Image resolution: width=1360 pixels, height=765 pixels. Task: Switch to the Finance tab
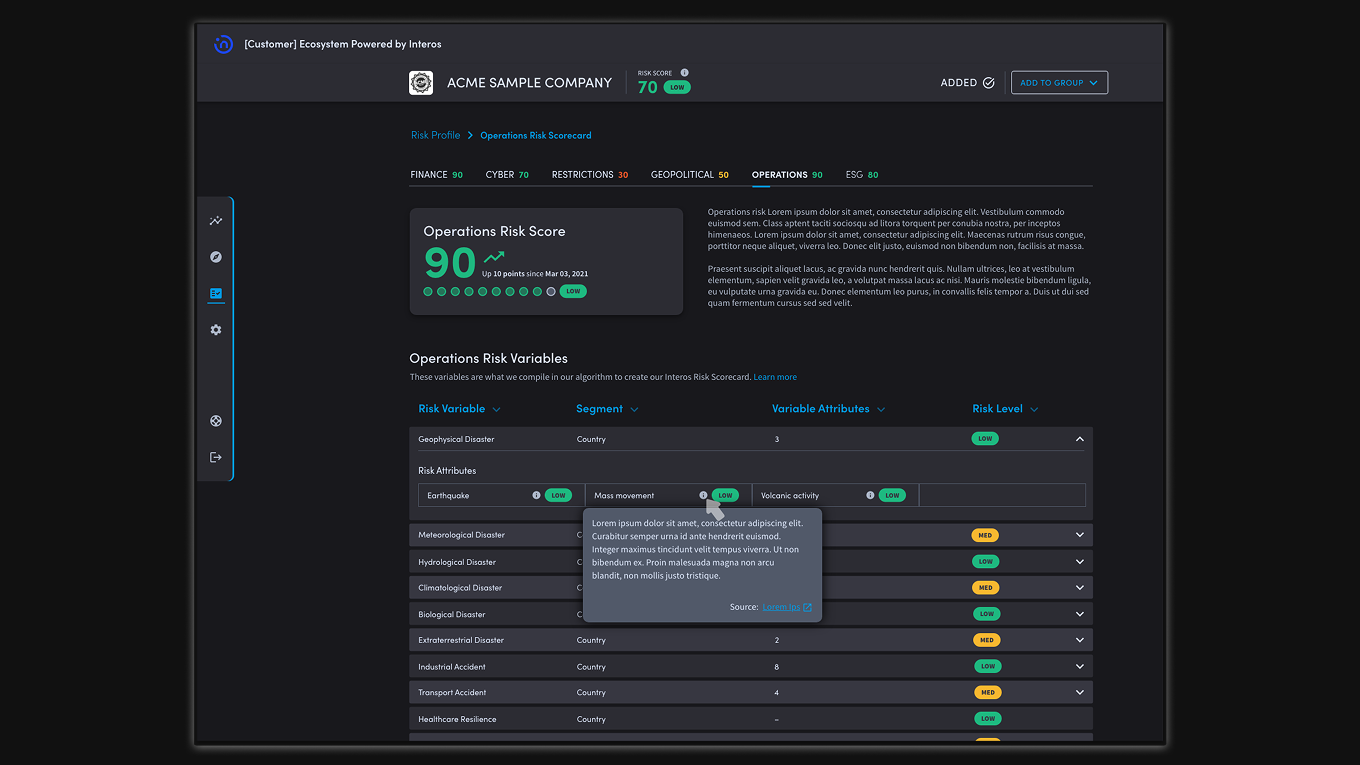pos(436,175)
